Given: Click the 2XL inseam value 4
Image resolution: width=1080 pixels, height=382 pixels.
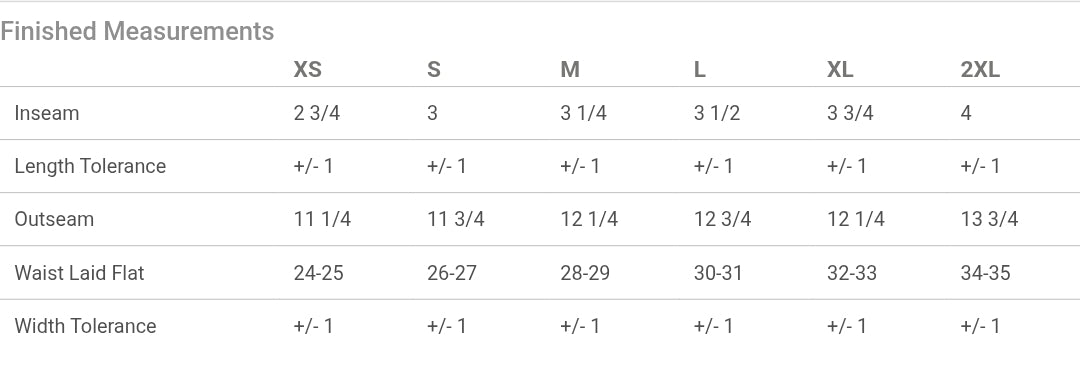Looking at the screenshot, I should click(x=966, y=113).
